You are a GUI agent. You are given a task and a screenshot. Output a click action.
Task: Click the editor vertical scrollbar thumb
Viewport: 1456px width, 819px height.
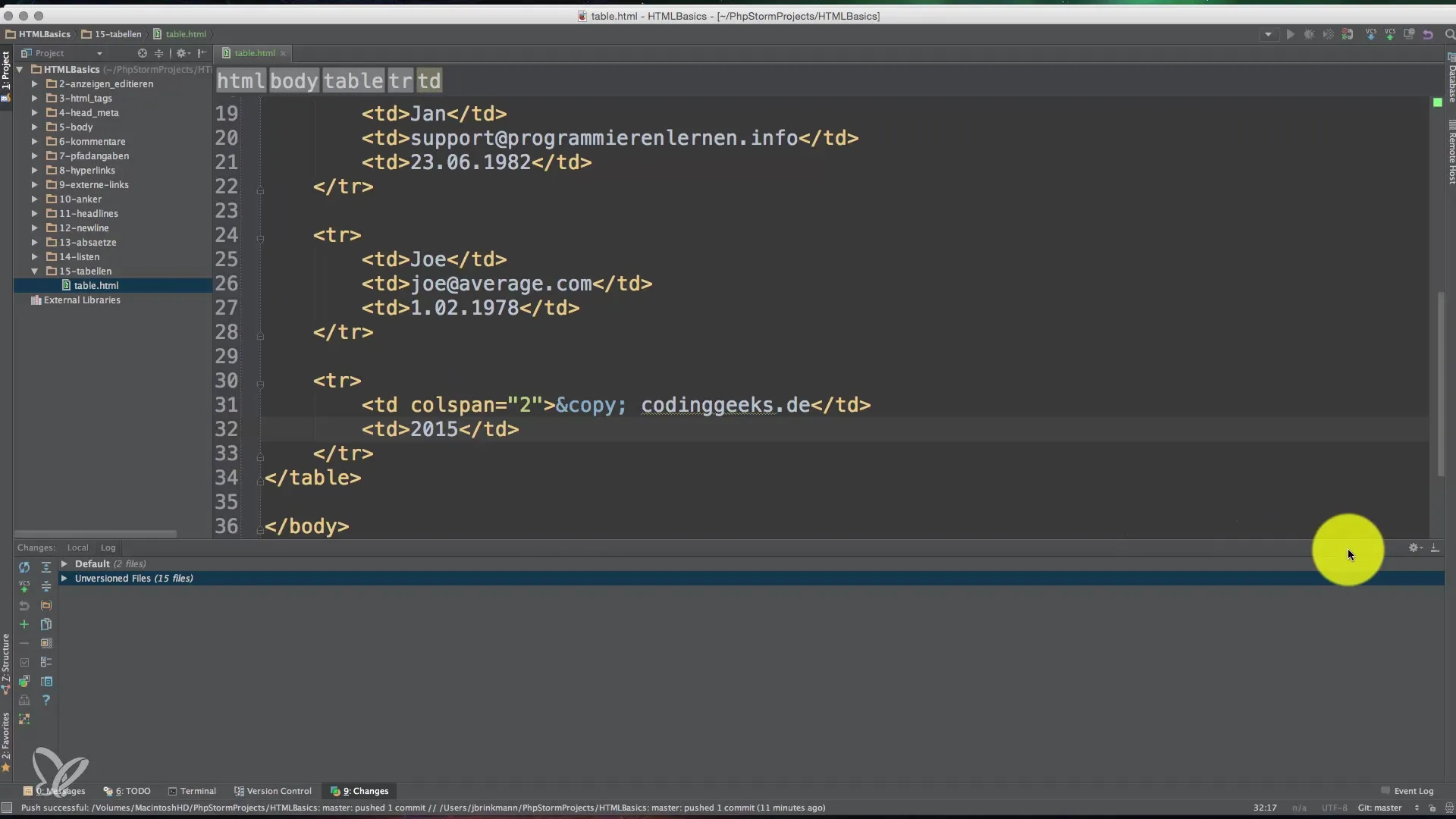(x=1441, y=384)
